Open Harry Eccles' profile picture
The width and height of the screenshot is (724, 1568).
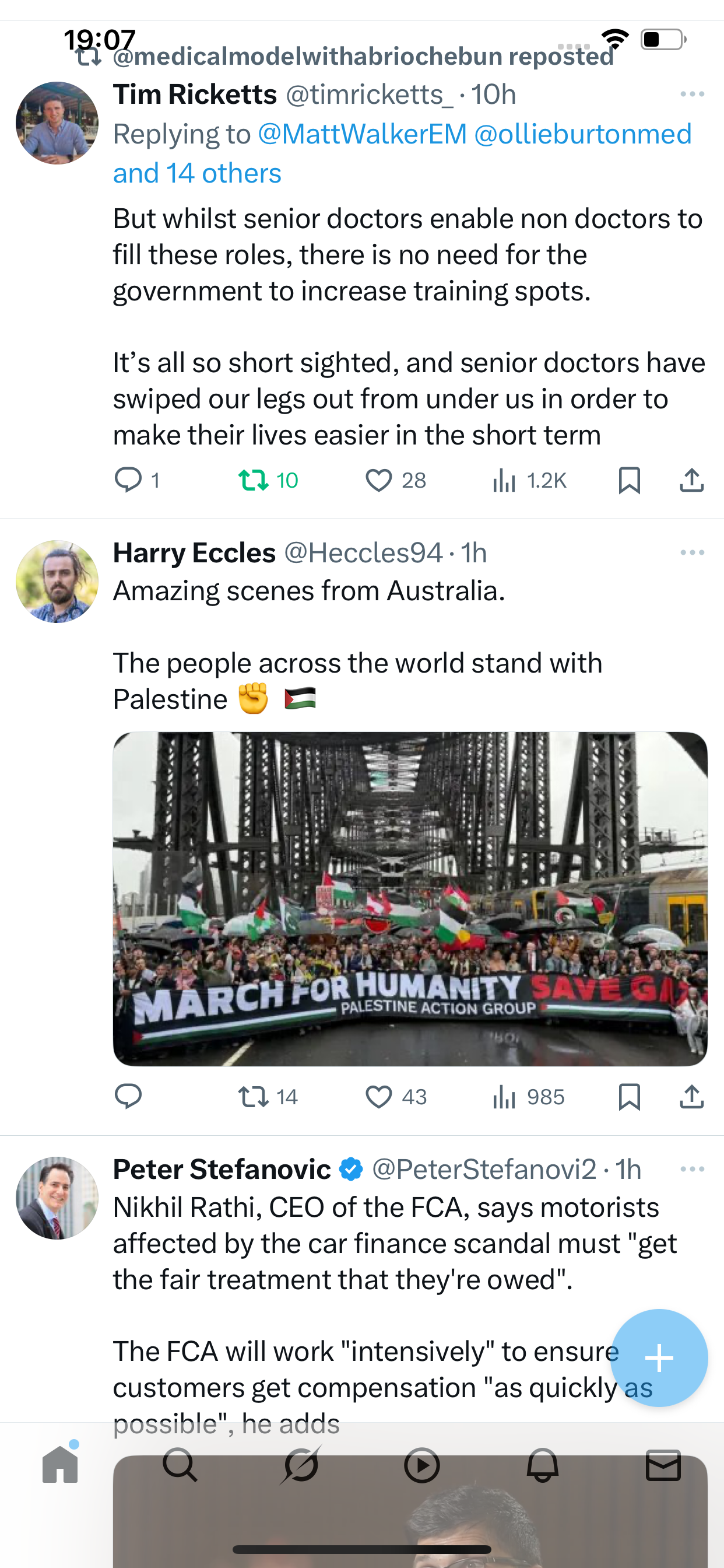click(x=57, y=582)
